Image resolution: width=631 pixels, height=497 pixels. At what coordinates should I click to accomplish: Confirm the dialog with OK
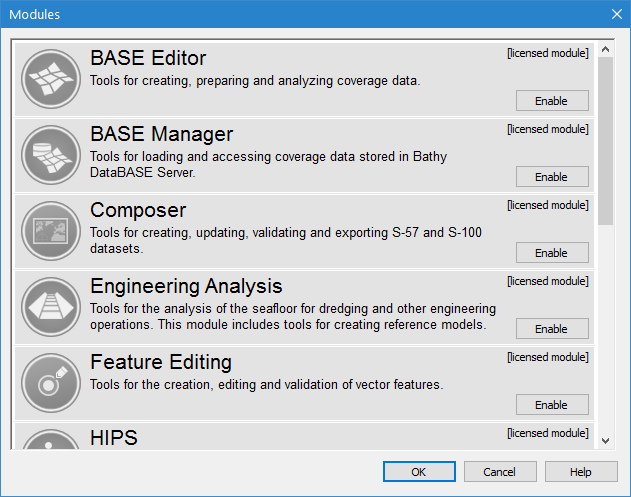tap(419, 472)
